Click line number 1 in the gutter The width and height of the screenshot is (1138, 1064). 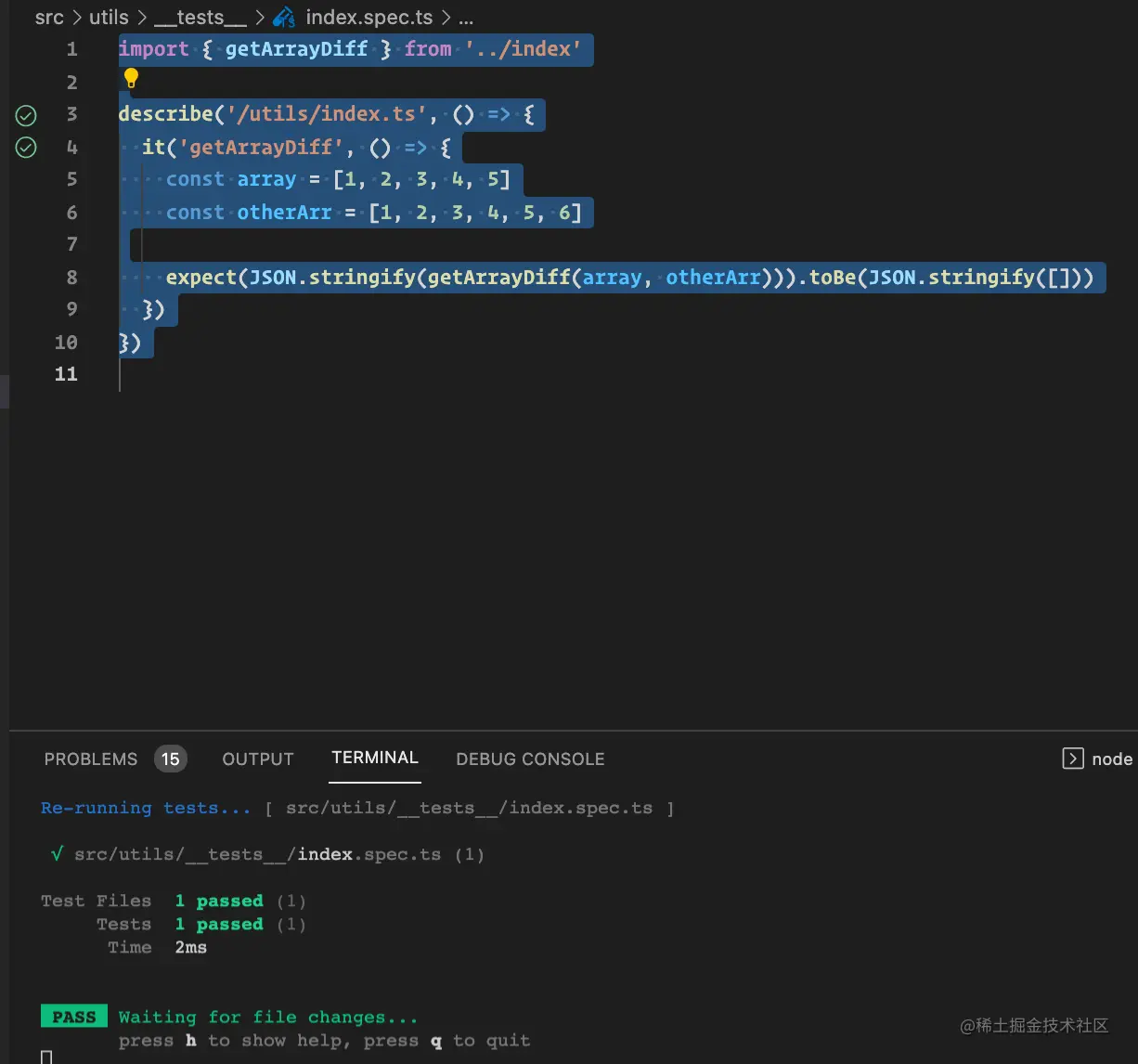(71, 49)
